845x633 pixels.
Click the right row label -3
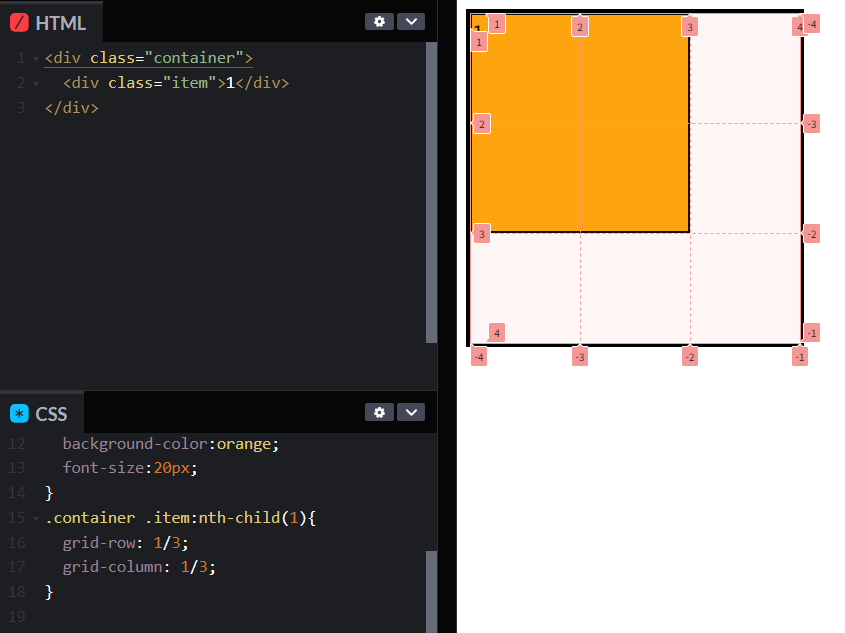(812, 124)
